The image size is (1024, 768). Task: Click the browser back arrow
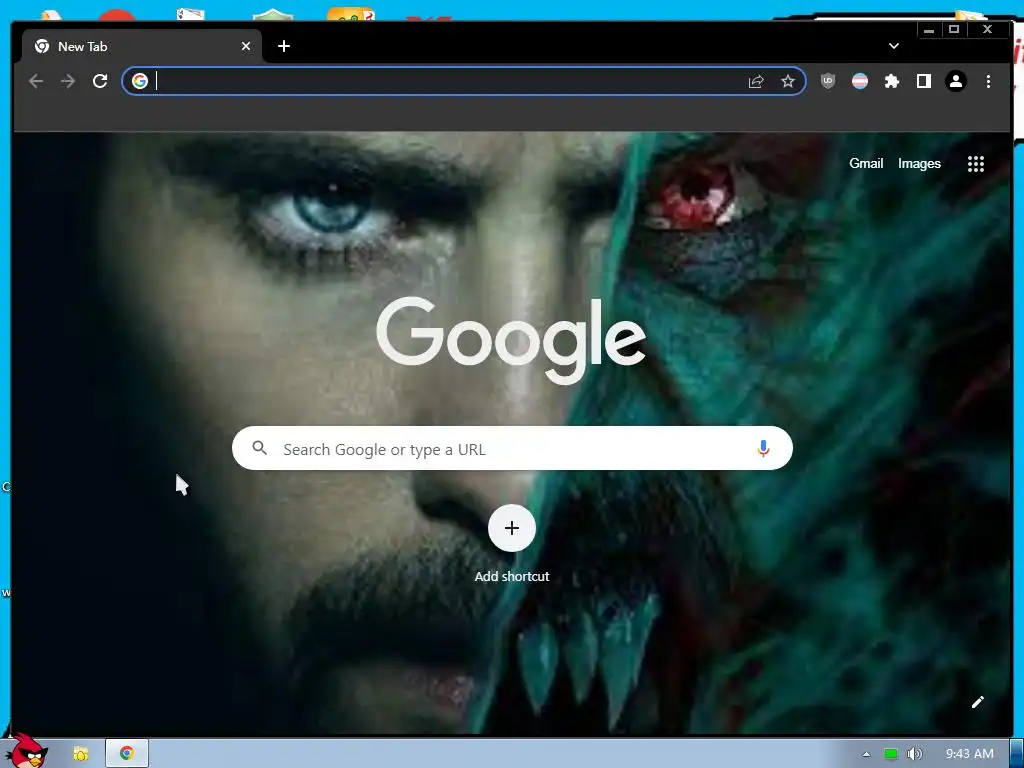(36, 81)
